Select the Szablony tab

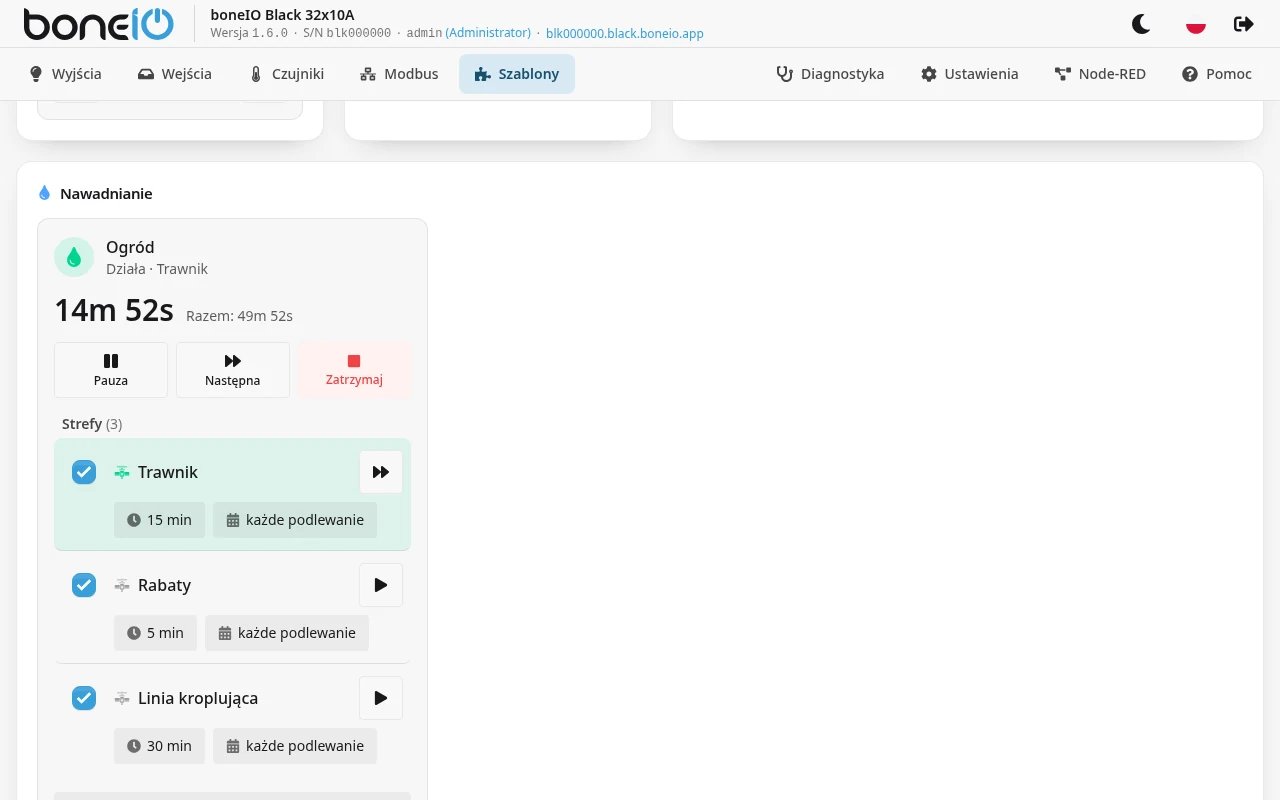coord(517,74)
